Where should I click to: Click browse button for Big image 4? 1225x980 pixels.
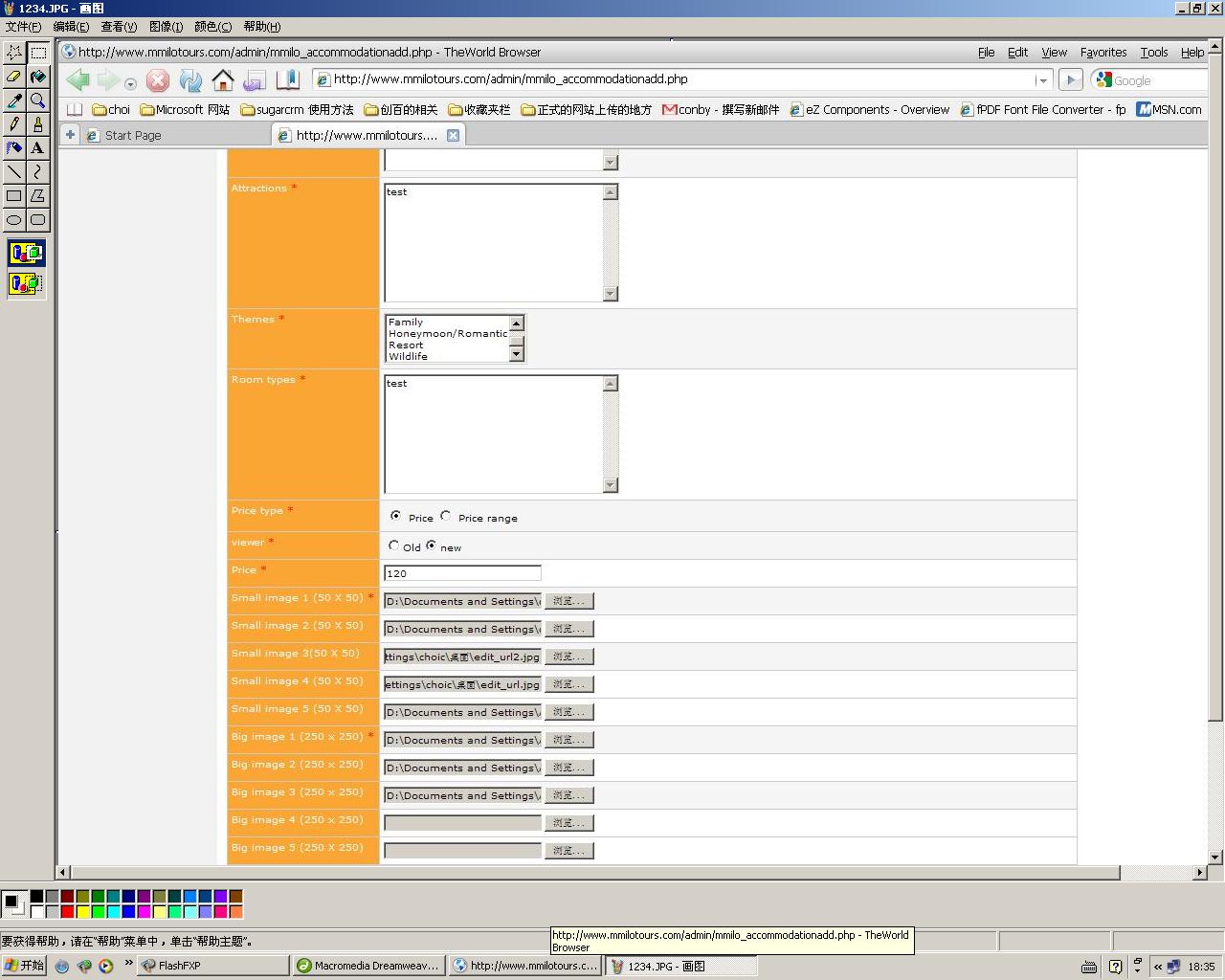(568, 823)
